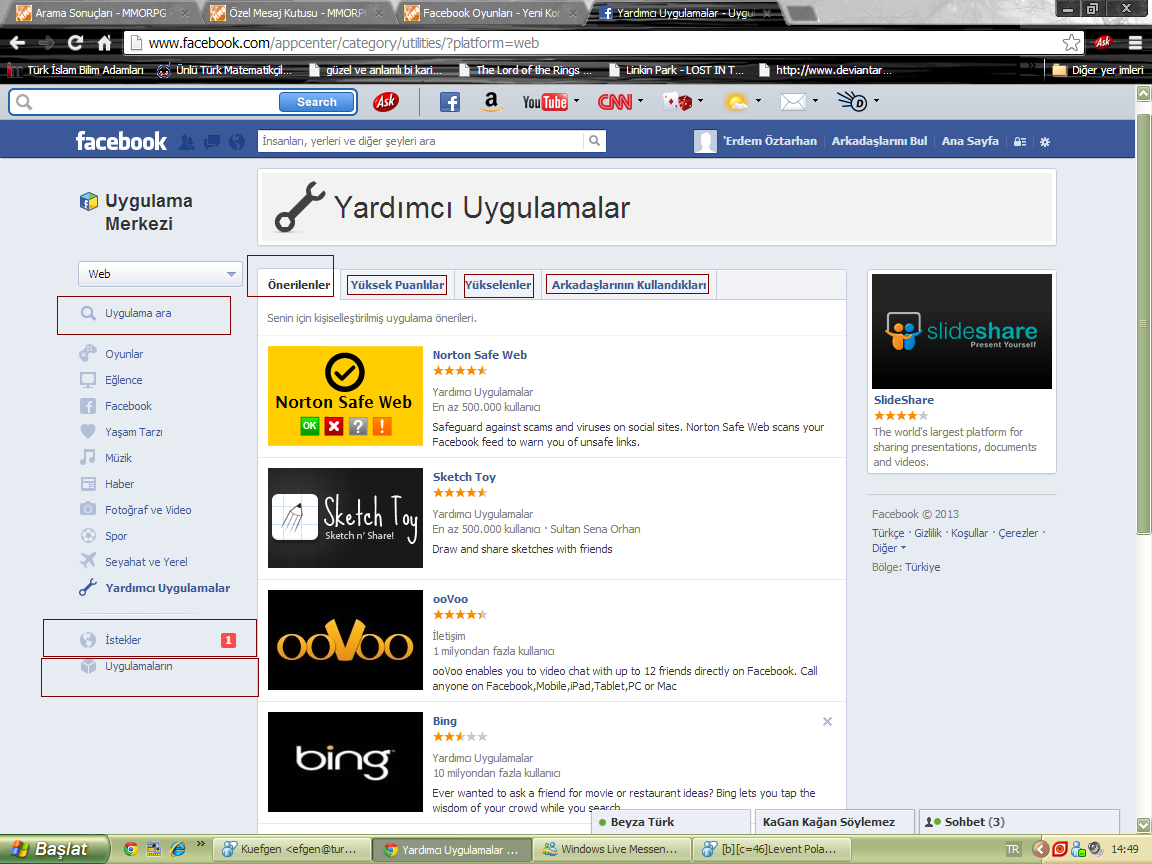This screenshot has width=1152, height=864.
Task: Go to Ana Sayfa
Action: point(970,141)
